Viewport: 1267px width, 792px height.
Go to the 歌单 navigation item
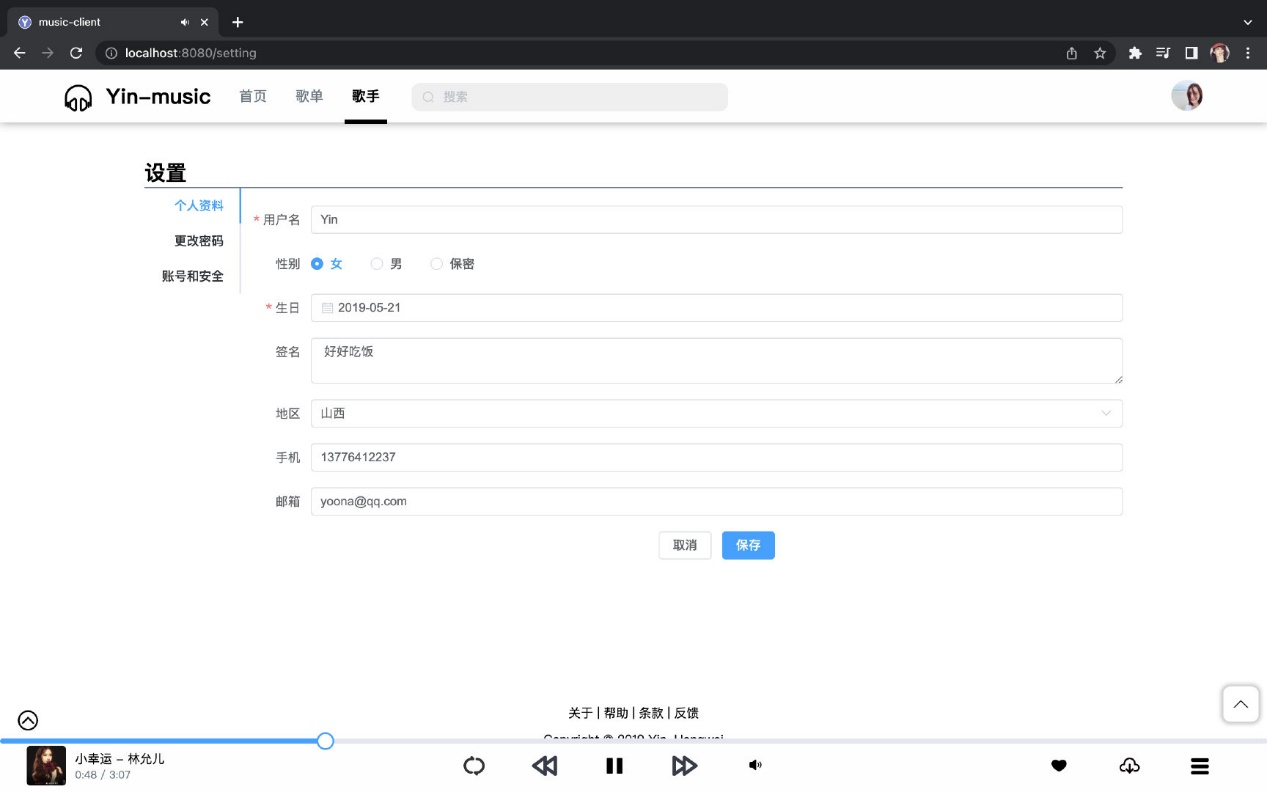(309, 96)
